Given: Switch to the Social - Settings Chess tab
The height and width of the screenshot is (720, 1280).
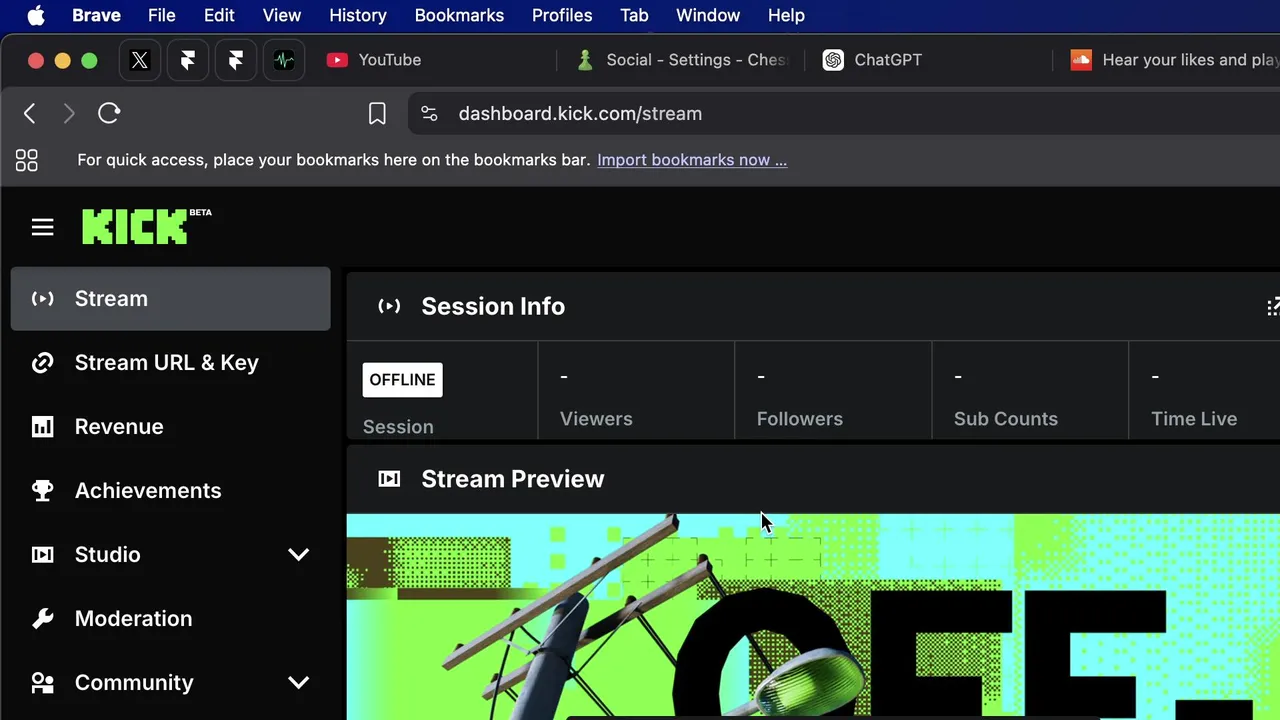Looking at the screenshot, I should coord(682,60).
